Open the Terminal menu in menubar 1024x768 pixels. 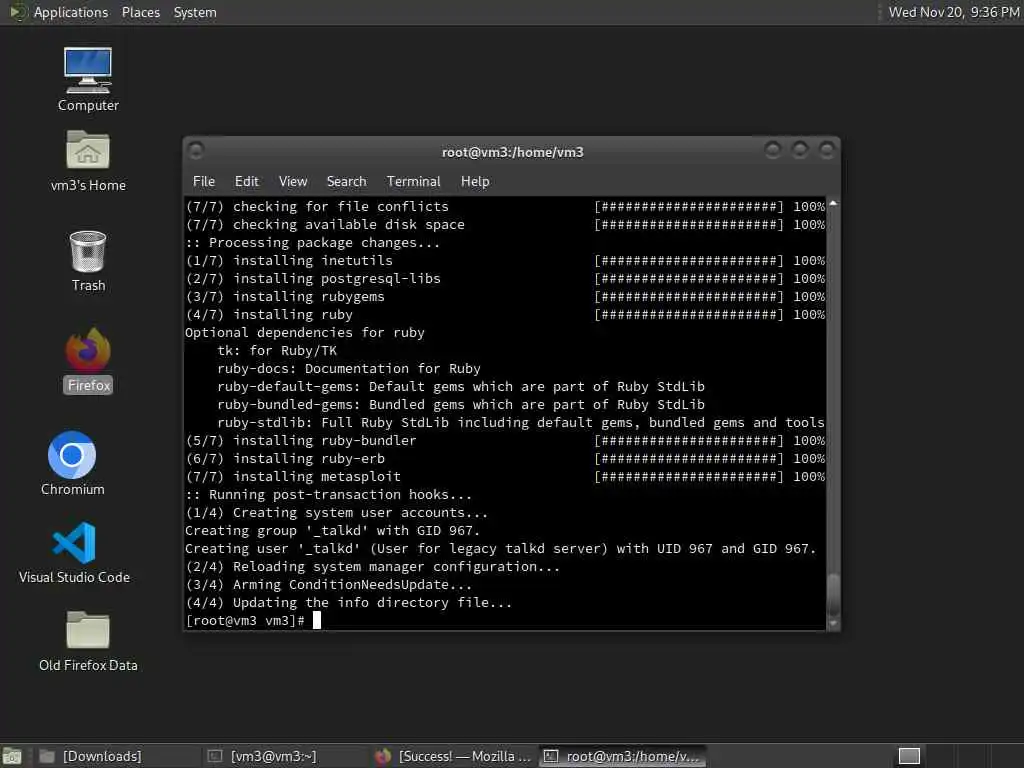[x=413, y=182]
